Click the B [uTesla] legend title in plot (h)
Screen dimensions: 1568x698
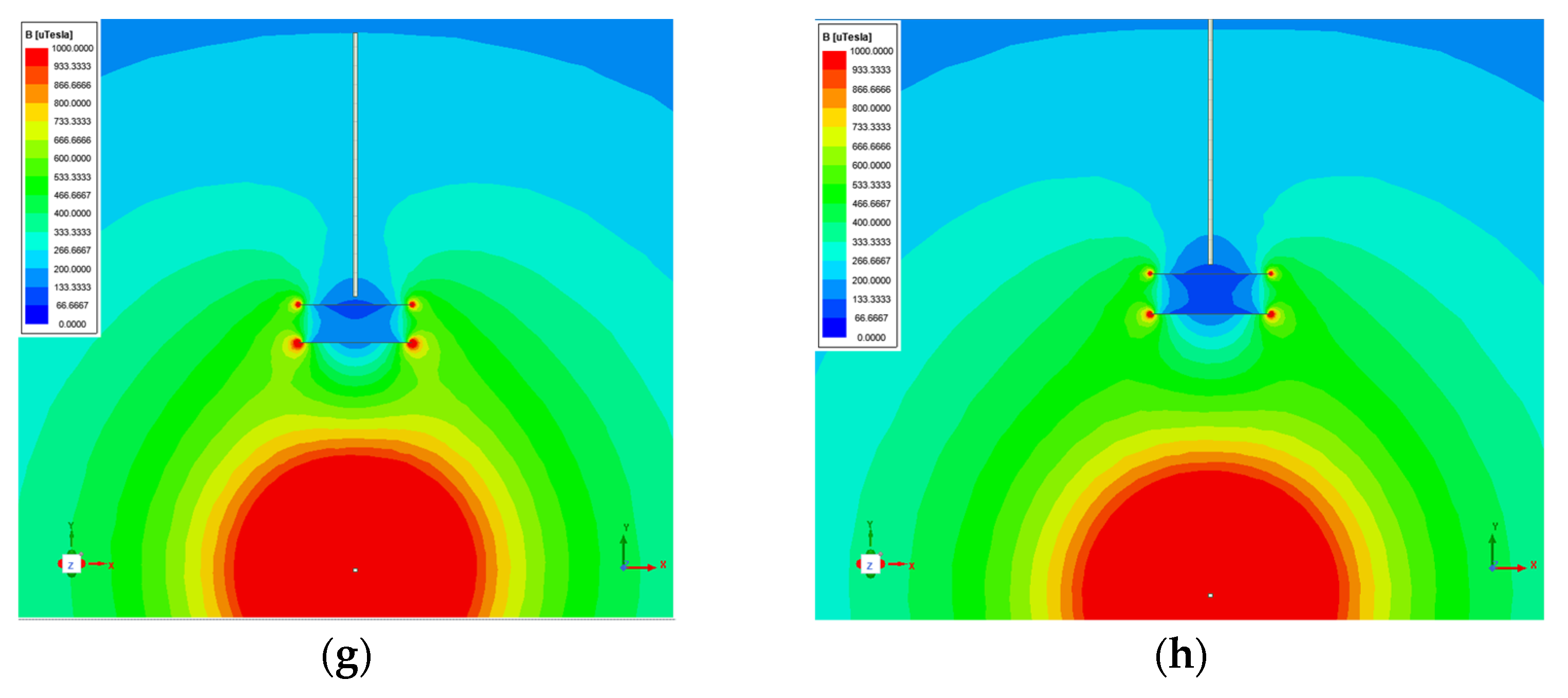846,37
